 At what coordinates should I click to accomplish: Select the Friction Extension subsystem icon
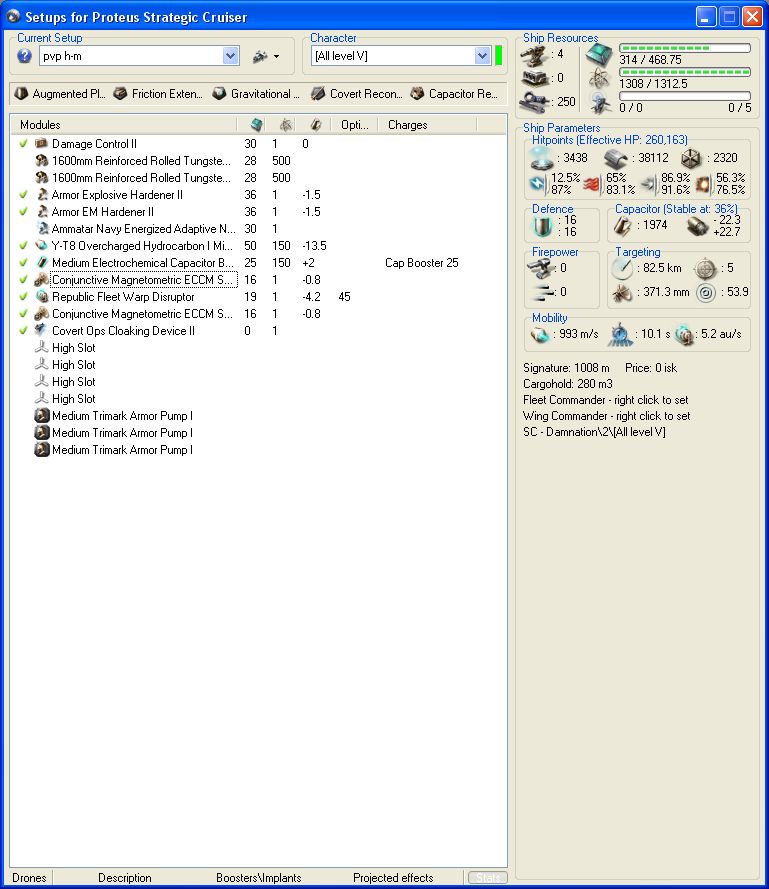coord(120,94)
